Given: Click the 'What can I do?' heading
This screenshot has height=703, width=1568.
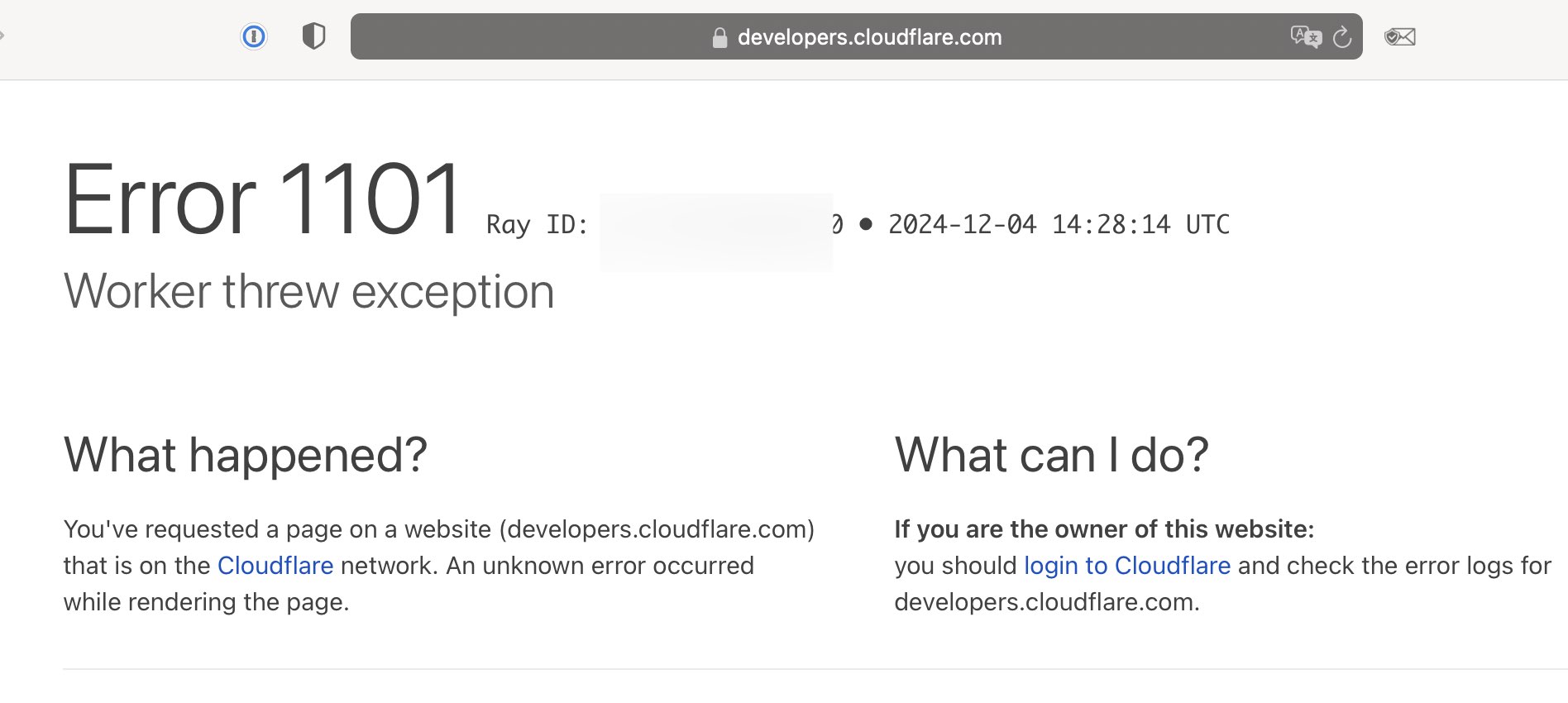Looking at the screenshot, I should point(1051,455).
